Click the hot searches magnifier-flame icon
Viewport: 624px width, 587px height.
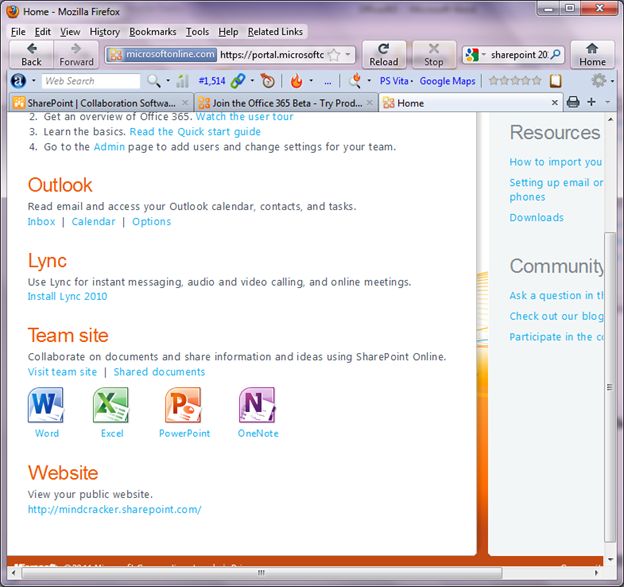(x=355, y=81)
